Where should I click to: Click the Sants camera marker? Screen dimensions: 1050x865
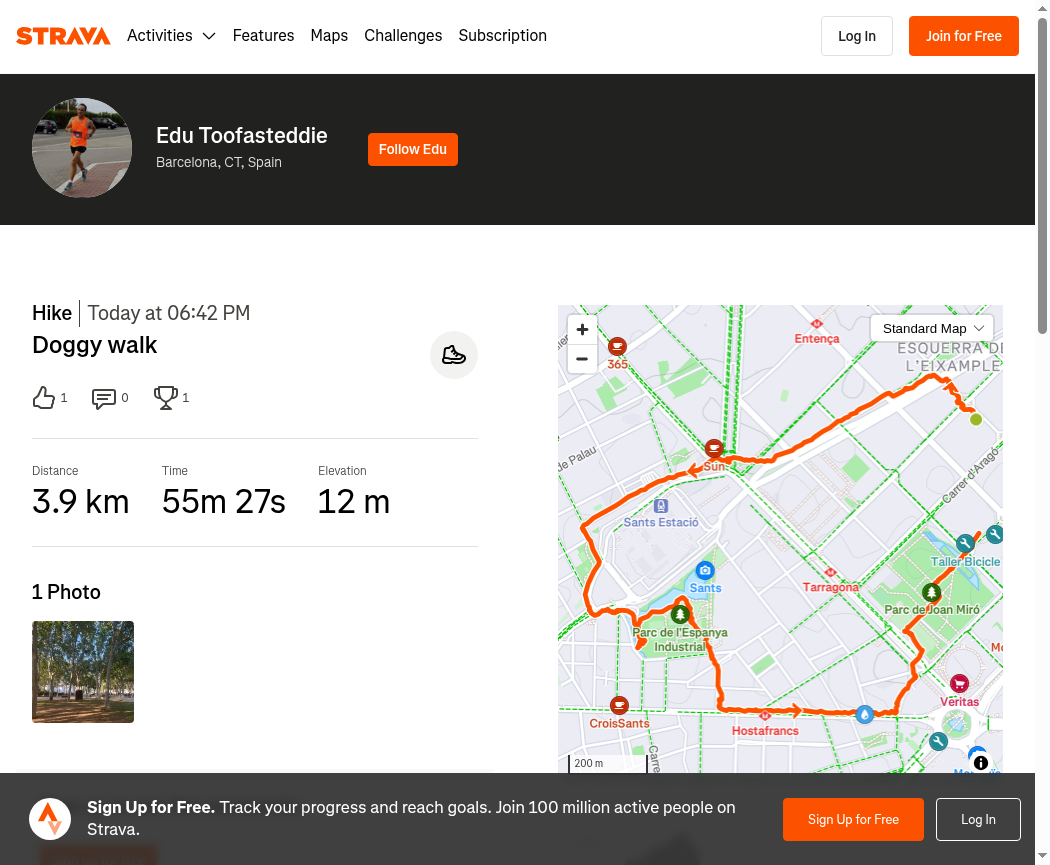tap(704, 570)
